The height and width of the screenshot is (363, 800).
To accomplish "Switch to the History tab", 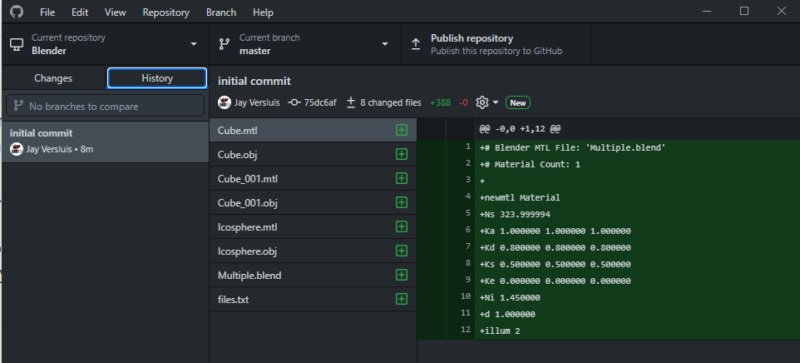I will pos(157,78).
